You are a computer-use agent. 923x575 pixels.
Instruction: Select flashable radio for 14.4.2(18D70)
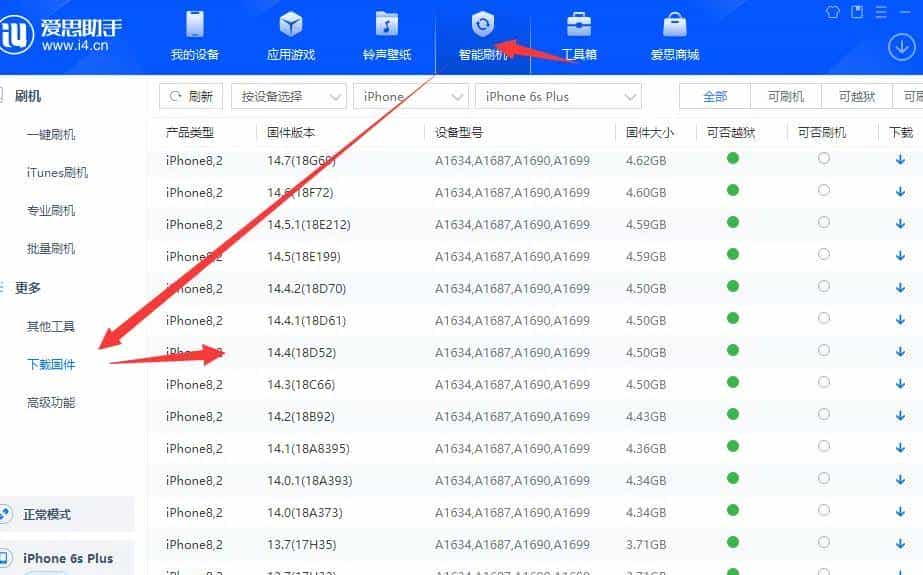tap(824, 286)
